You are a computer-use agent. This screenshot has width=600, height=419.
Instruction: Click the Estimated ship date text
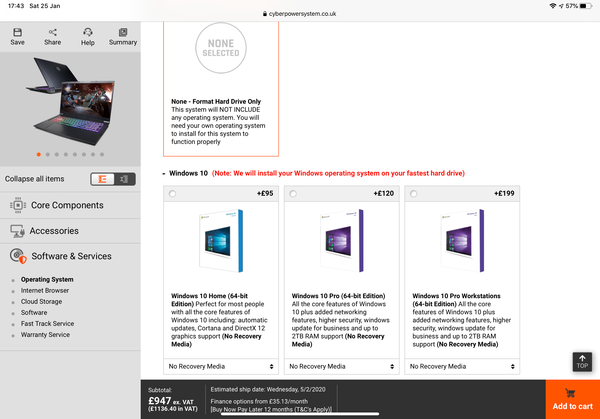(268, 390)
